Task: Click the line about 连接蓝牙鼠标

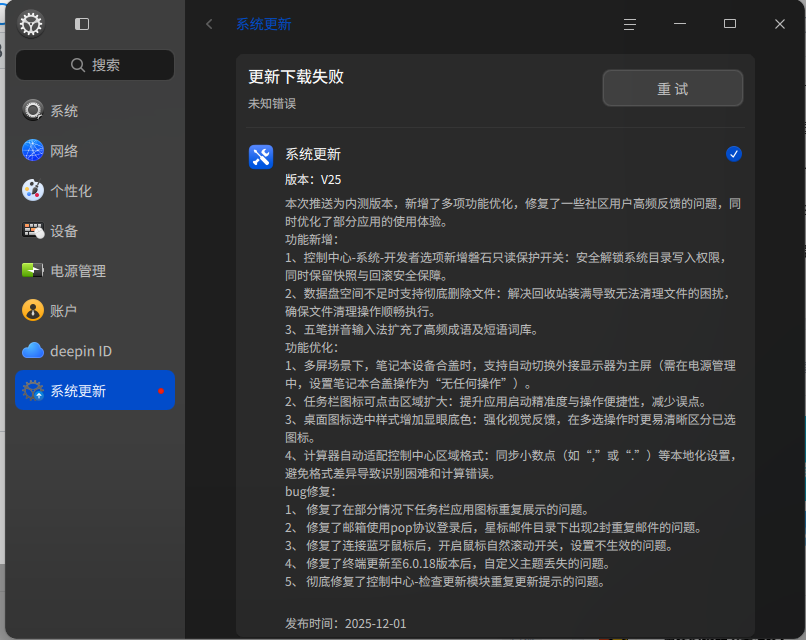Action: [x=480, y=545]
